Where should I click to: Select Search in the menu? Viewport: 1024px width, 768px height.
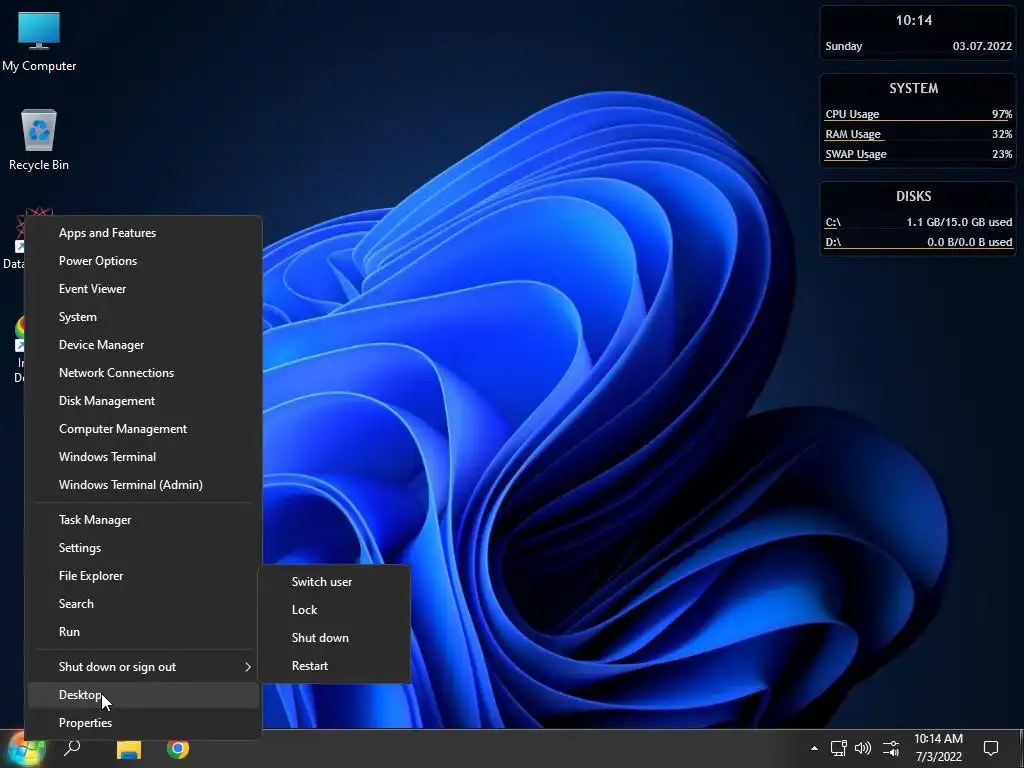[x=144, y=604]
